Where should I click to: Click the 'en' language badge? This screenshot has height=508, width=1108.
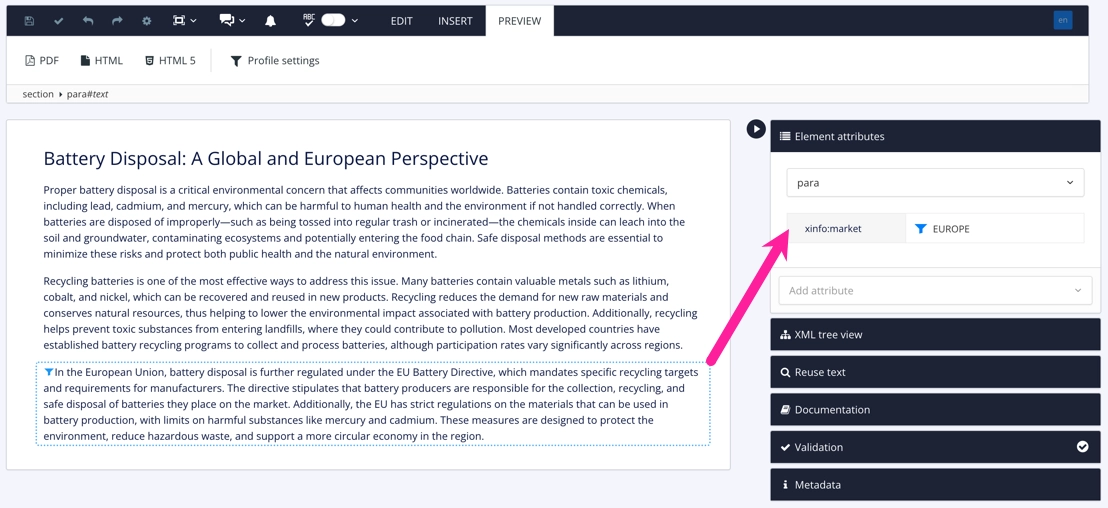1063,20
